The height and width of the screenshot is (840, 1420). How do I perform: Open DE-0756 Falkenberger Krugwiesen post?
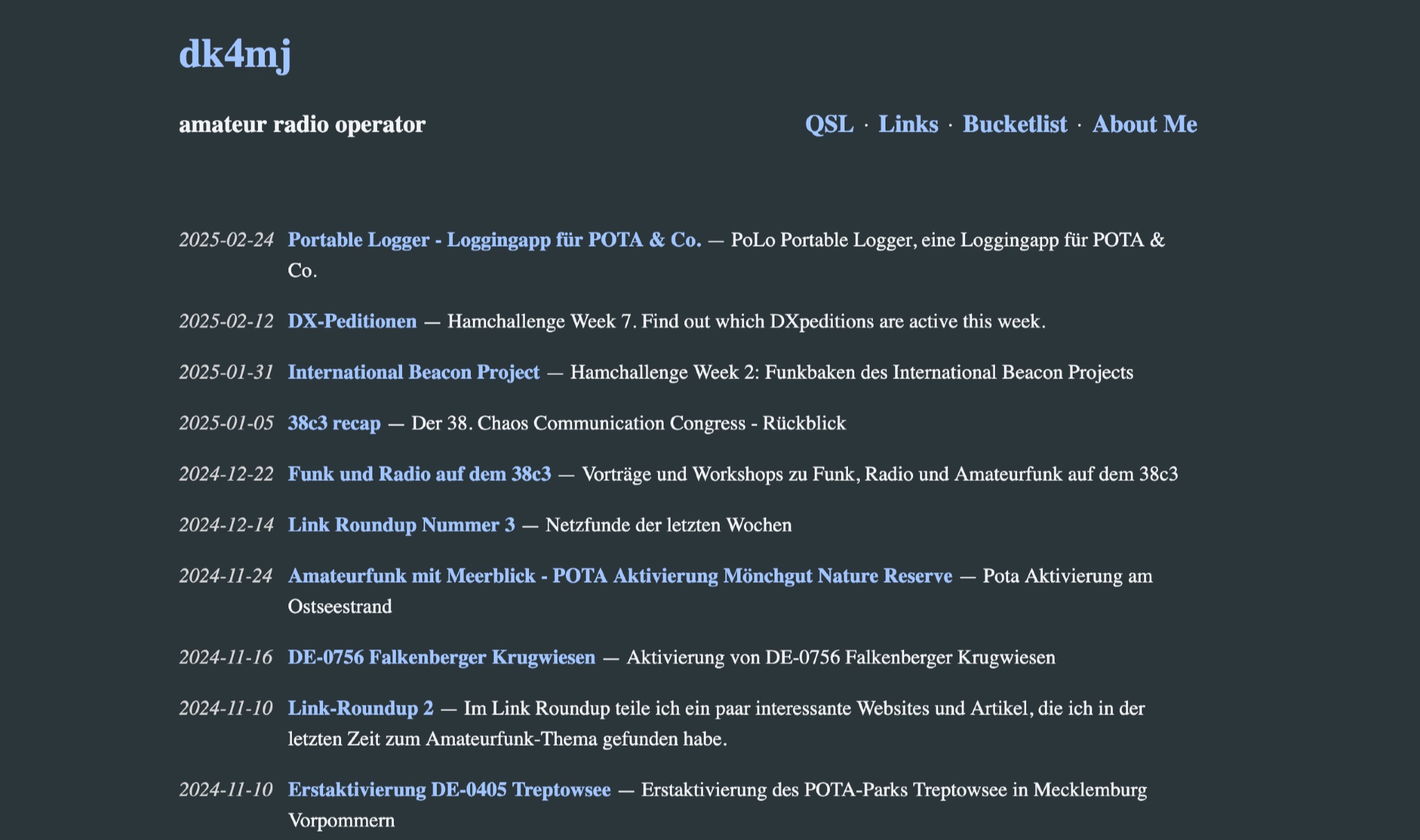(x=441, y=657)
